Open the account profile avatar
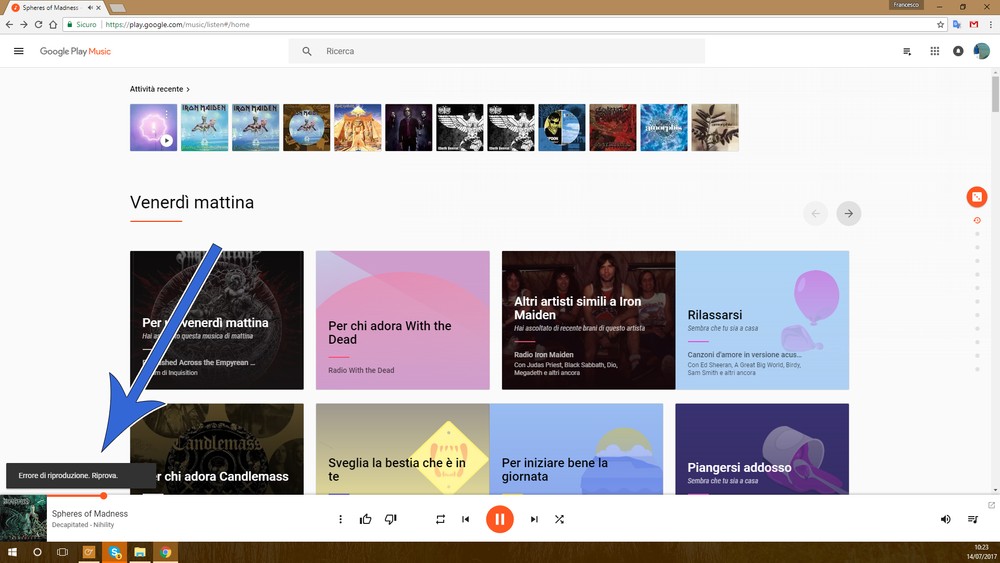Viewport: 1000px width, 563px height. coord(981,50)
